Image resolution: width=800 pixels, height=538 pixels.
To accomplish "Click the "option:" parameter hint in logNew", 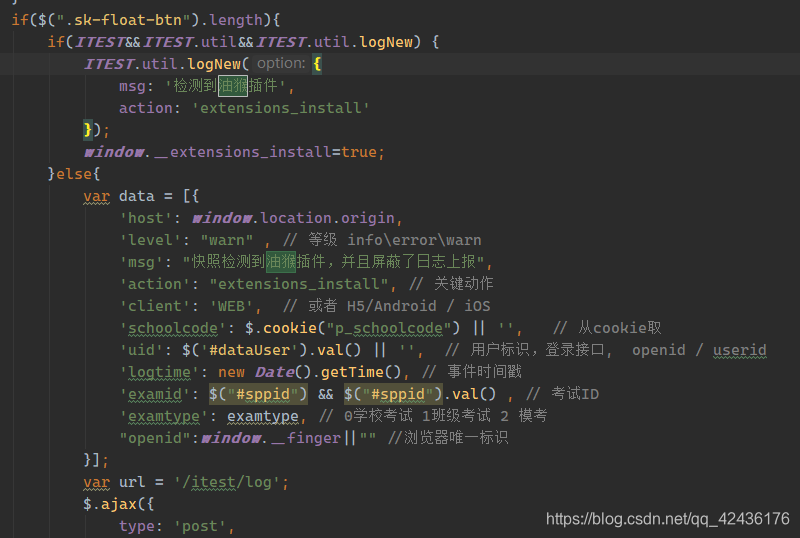I will 280,63.
